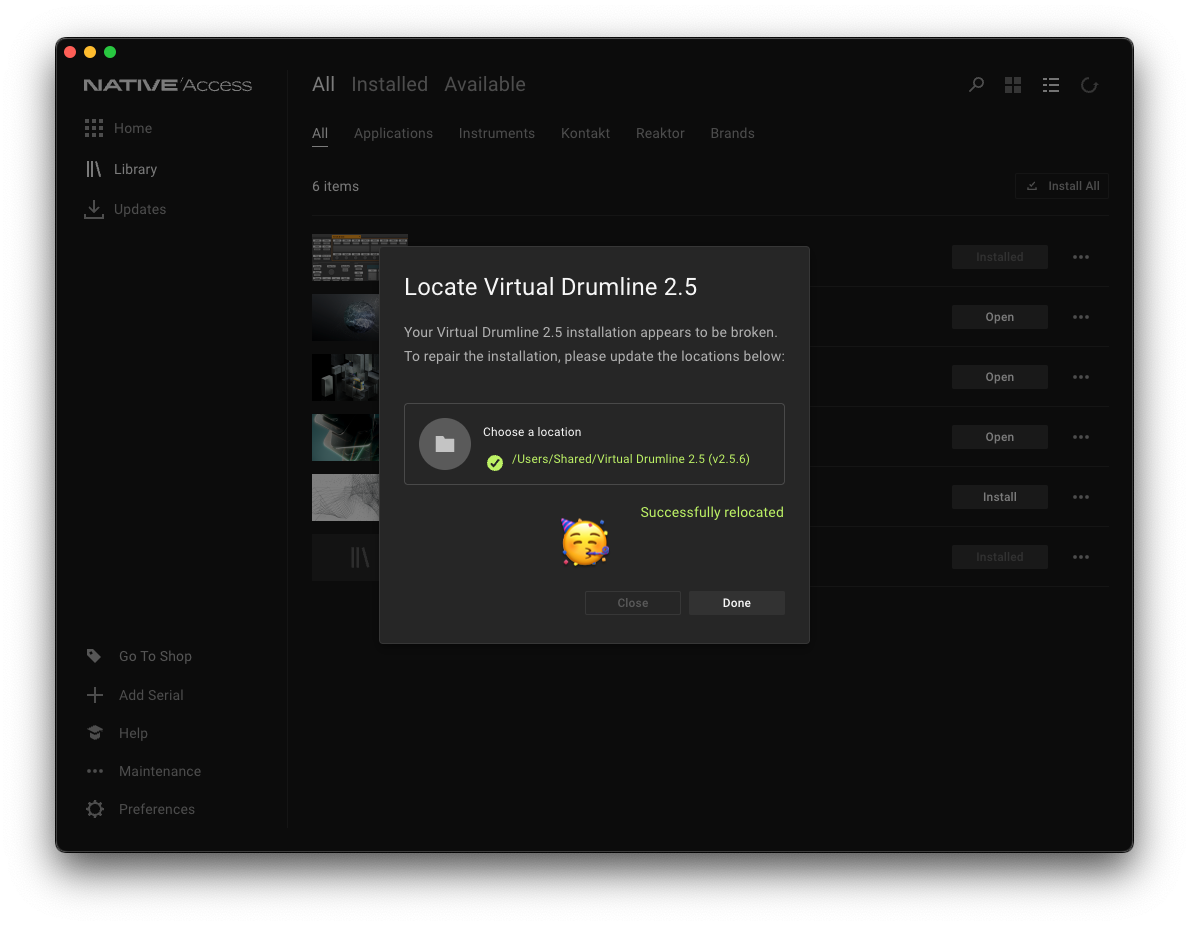Open more options for first Open row
The image size is (1189, 926).
[x=1081, y=317]
